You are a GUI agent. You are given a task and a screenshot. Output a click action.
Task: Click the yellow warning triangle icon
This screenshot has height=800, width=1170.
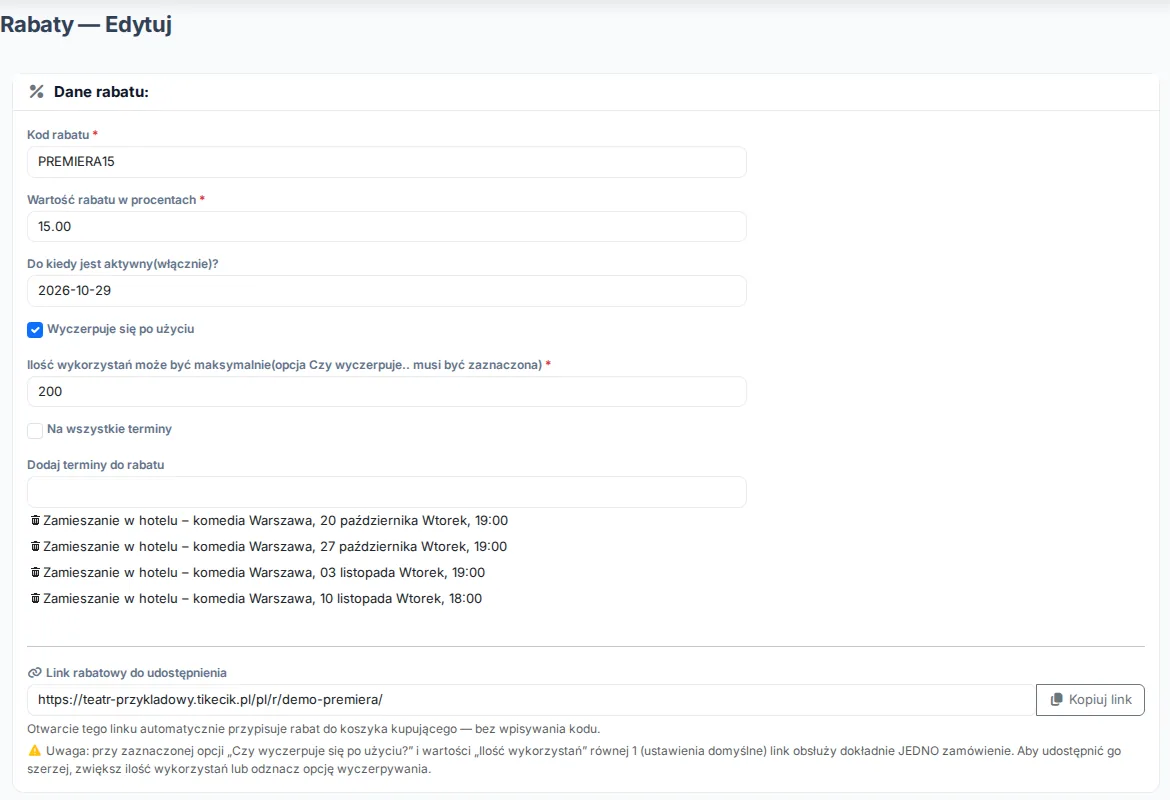[34, 751]
